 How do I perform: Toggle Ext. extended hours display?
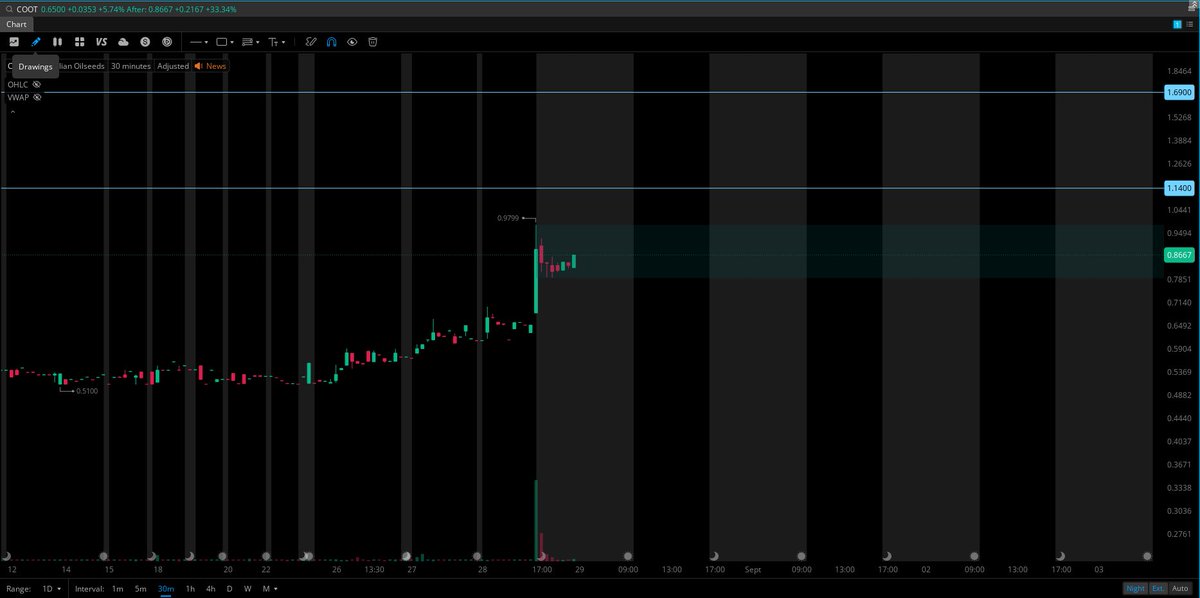coord(1158,589)
